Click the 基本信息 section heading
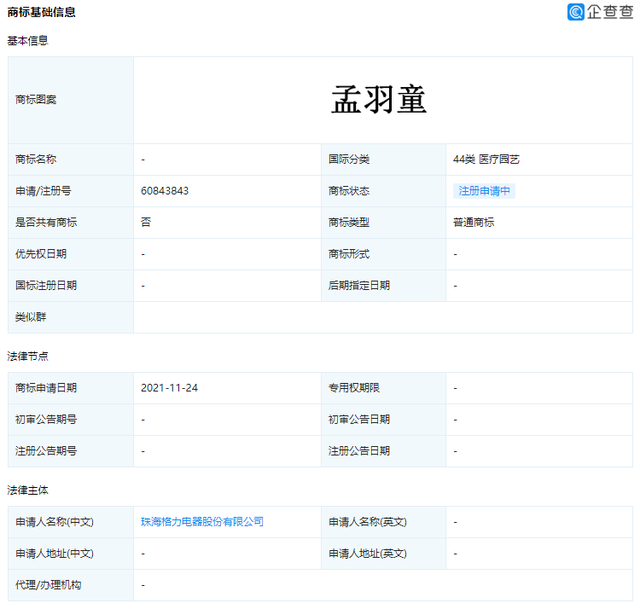640x609 pixels. click(x=28, y=41)
